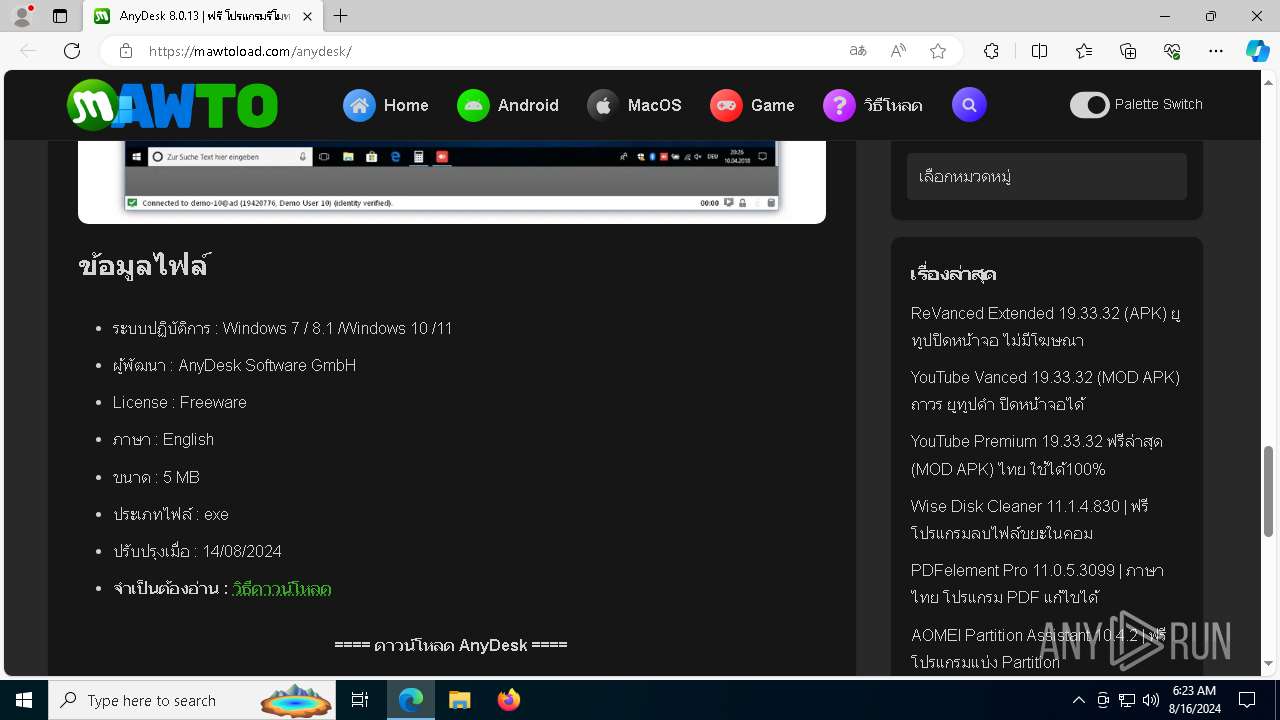Open the Windows Start menu
Viewport: 1280px width, 720px height.
(x=24, y=700)
